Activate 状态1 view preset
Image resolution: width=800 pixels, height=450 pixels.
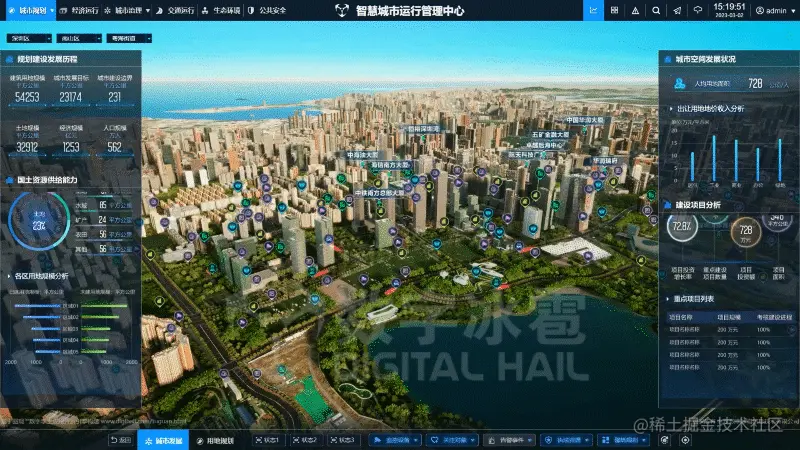(267, 440)
